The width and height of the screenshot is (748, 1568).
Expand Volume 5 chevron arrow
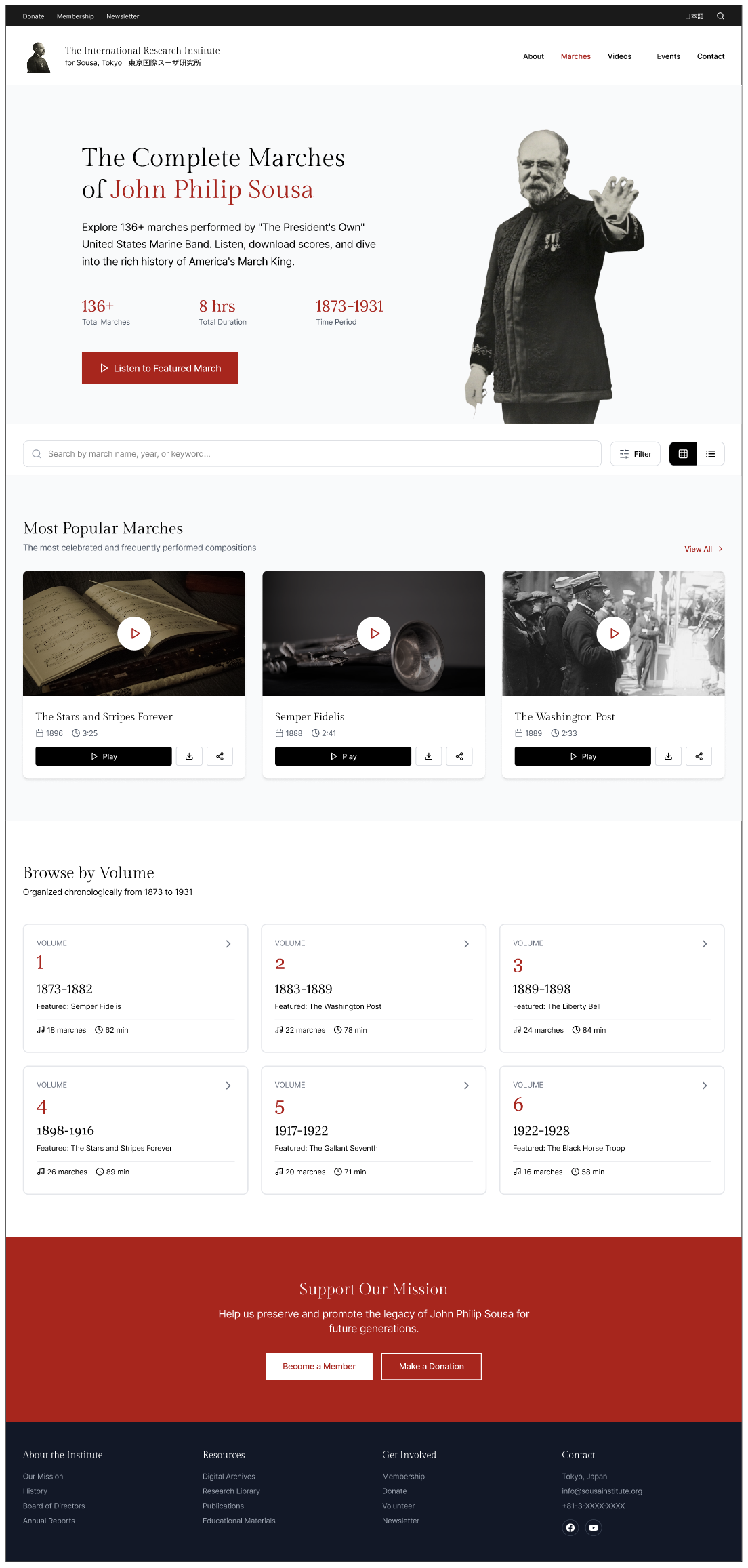coord(466,1086)
